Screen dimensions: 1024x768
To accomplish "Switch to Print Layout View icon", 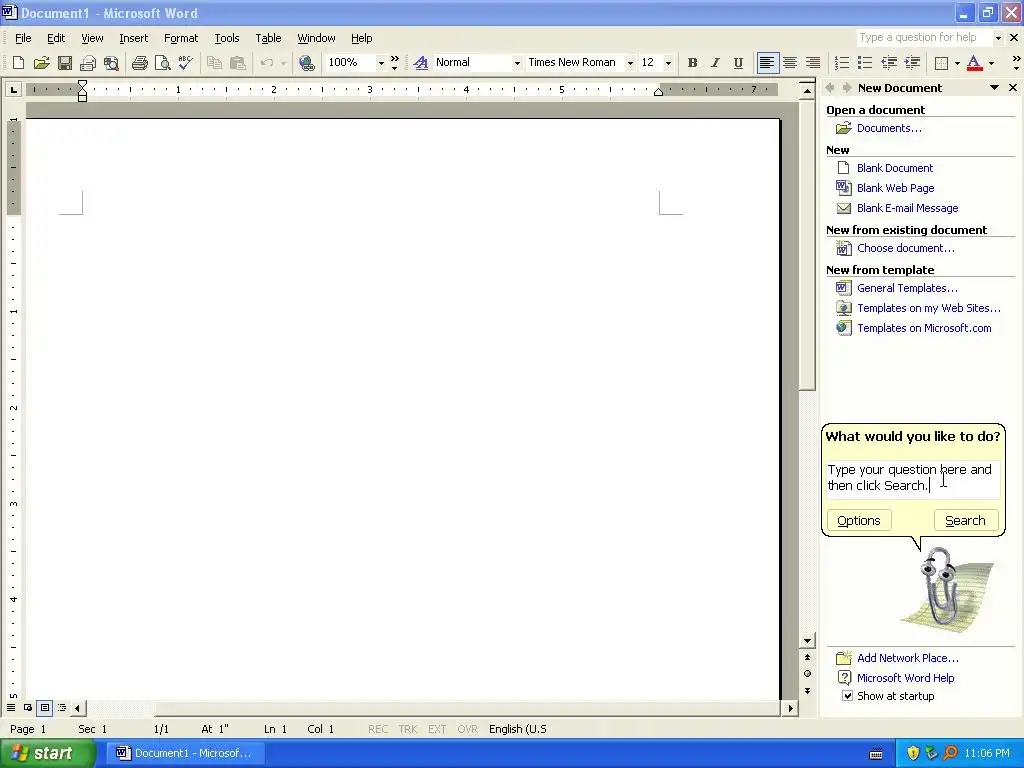I will pos(45,708).
